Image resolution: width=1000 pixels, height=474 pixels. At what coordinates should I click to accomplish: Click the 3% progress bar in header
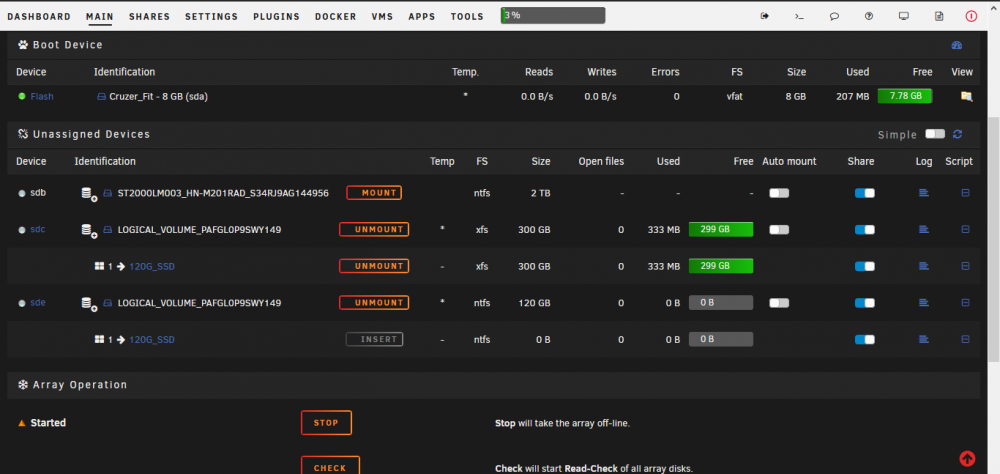tap(553, 15)
